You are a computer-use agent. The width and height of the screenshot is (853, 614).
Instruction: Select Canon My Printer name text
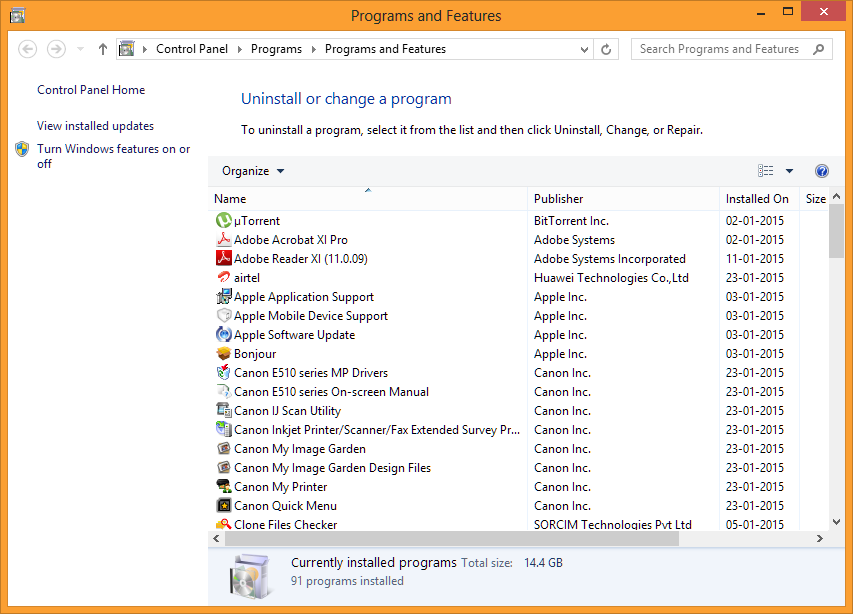pyautogui.click(x=281, y=487)
